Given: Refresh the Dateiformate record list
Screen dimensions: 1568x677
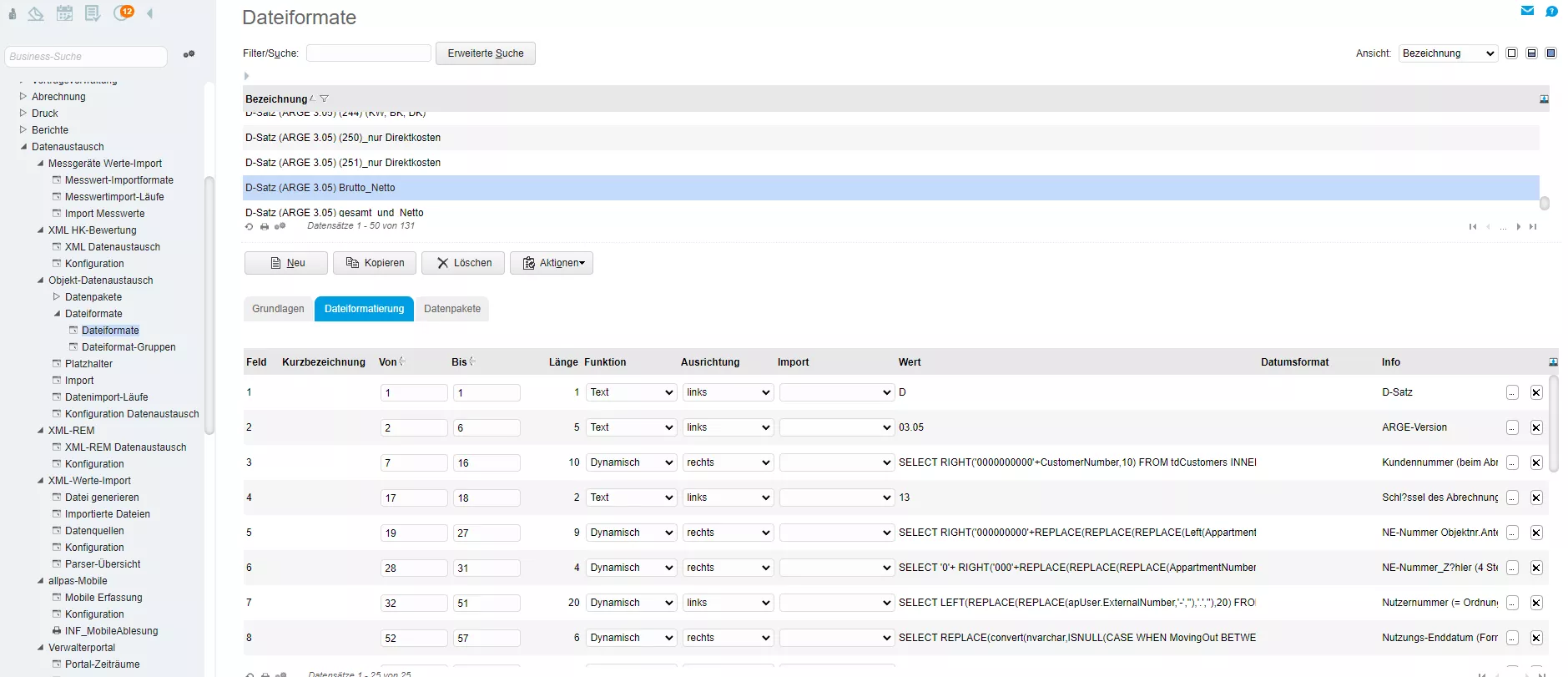Looking at the screenshot, I should tap(249, 226).
